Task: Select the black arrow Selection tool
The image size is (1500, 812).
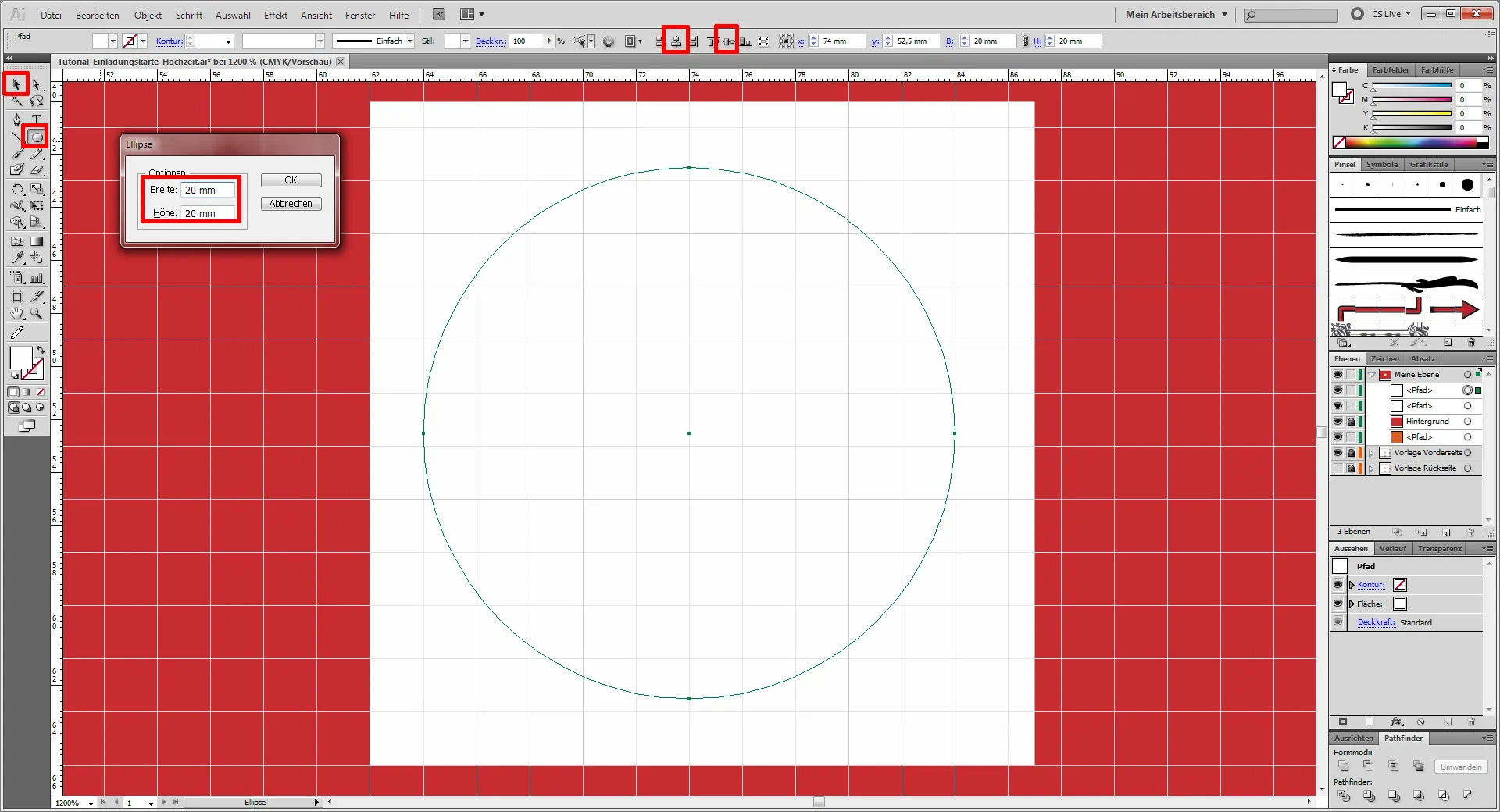Action: [16, 84]
